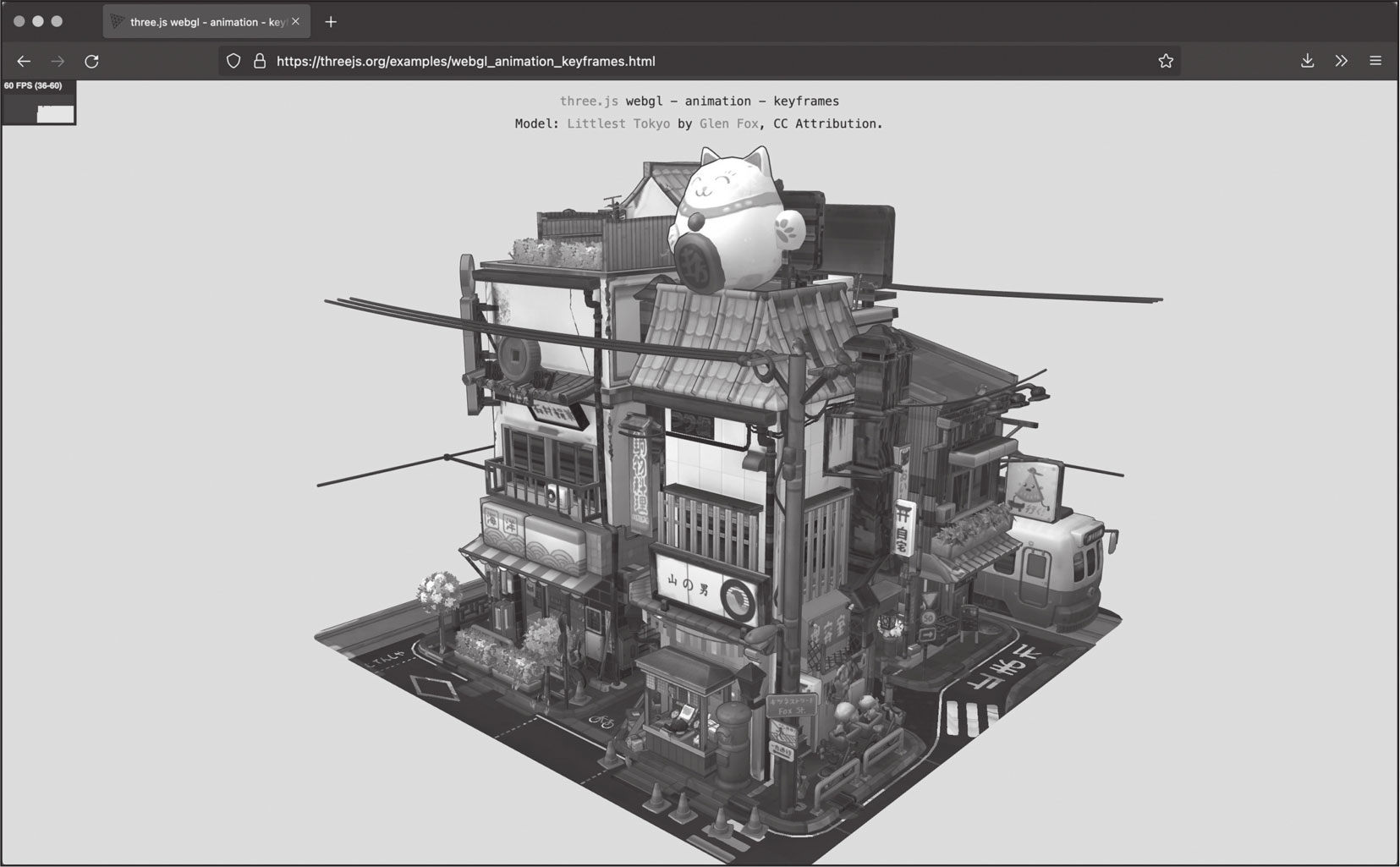Viewport: 1400px width, 867px height.
Task: Maximize the browser window
Action: (57, 21)
